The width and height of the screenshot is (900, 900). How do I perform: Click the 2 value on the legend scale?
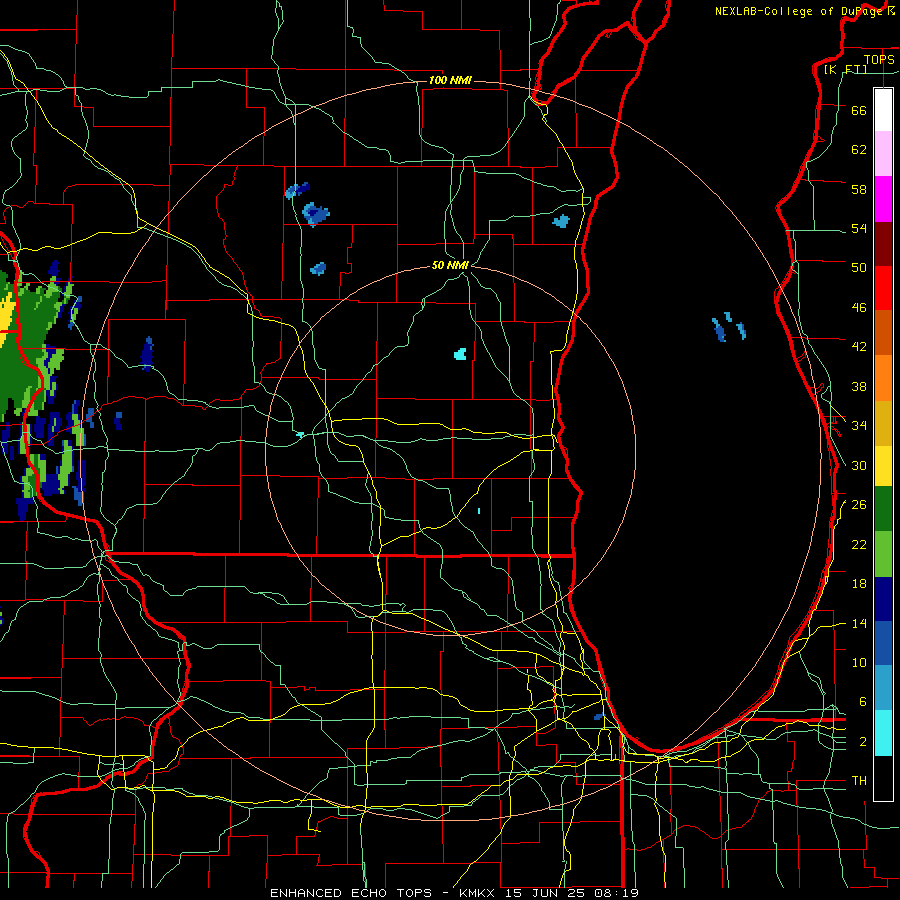[x=862, y=742]
